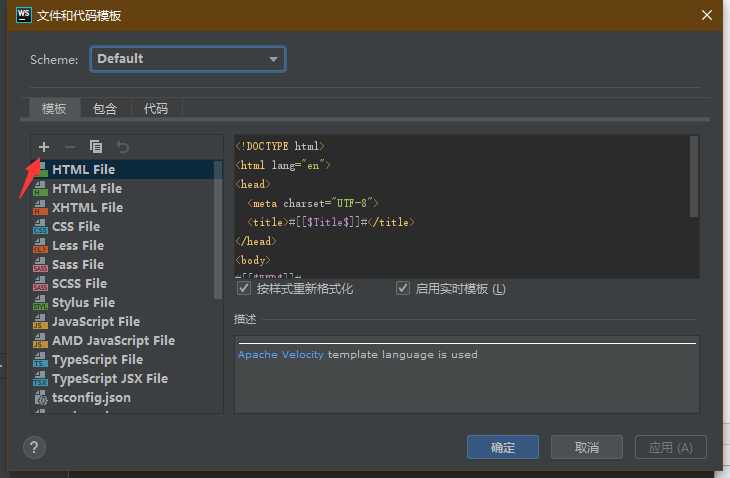Switch to the 包含 tab
Viewport: 730px width, 478px height.
[x=105, y=109]
